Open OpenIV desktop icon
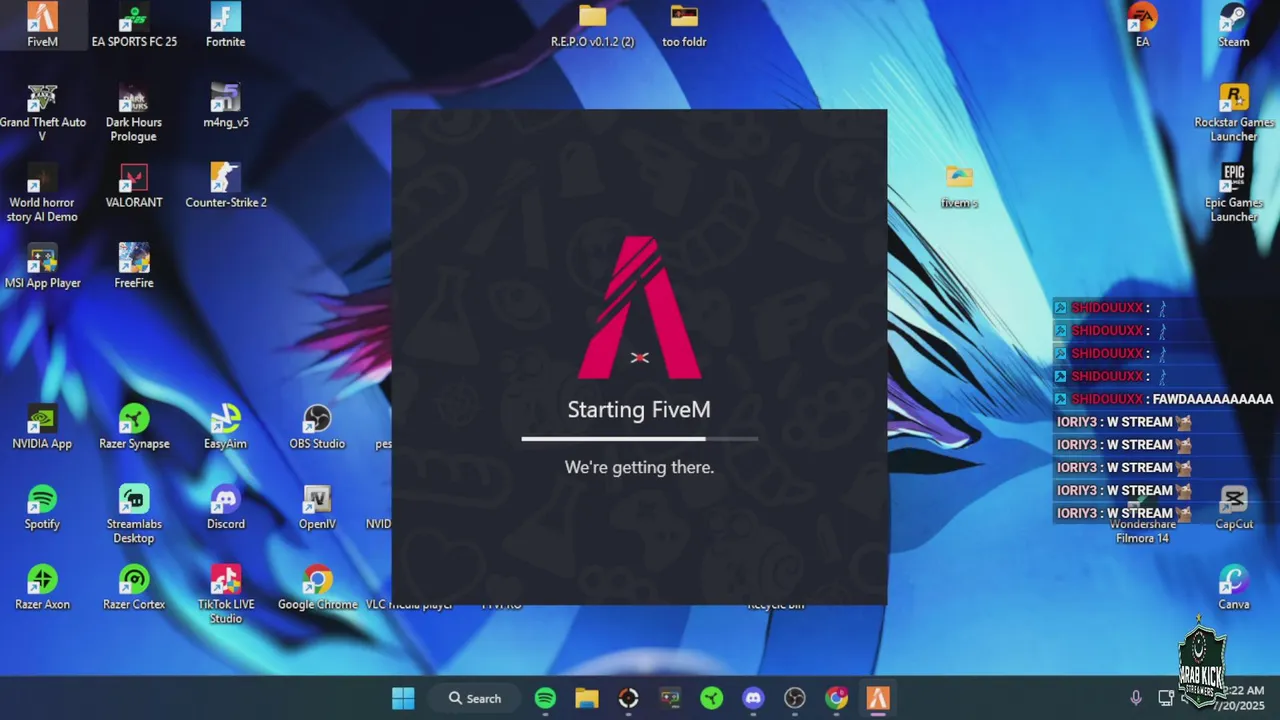Viewport: 1280px width, 720px height. pyautogui.click(x=317, y=507)
